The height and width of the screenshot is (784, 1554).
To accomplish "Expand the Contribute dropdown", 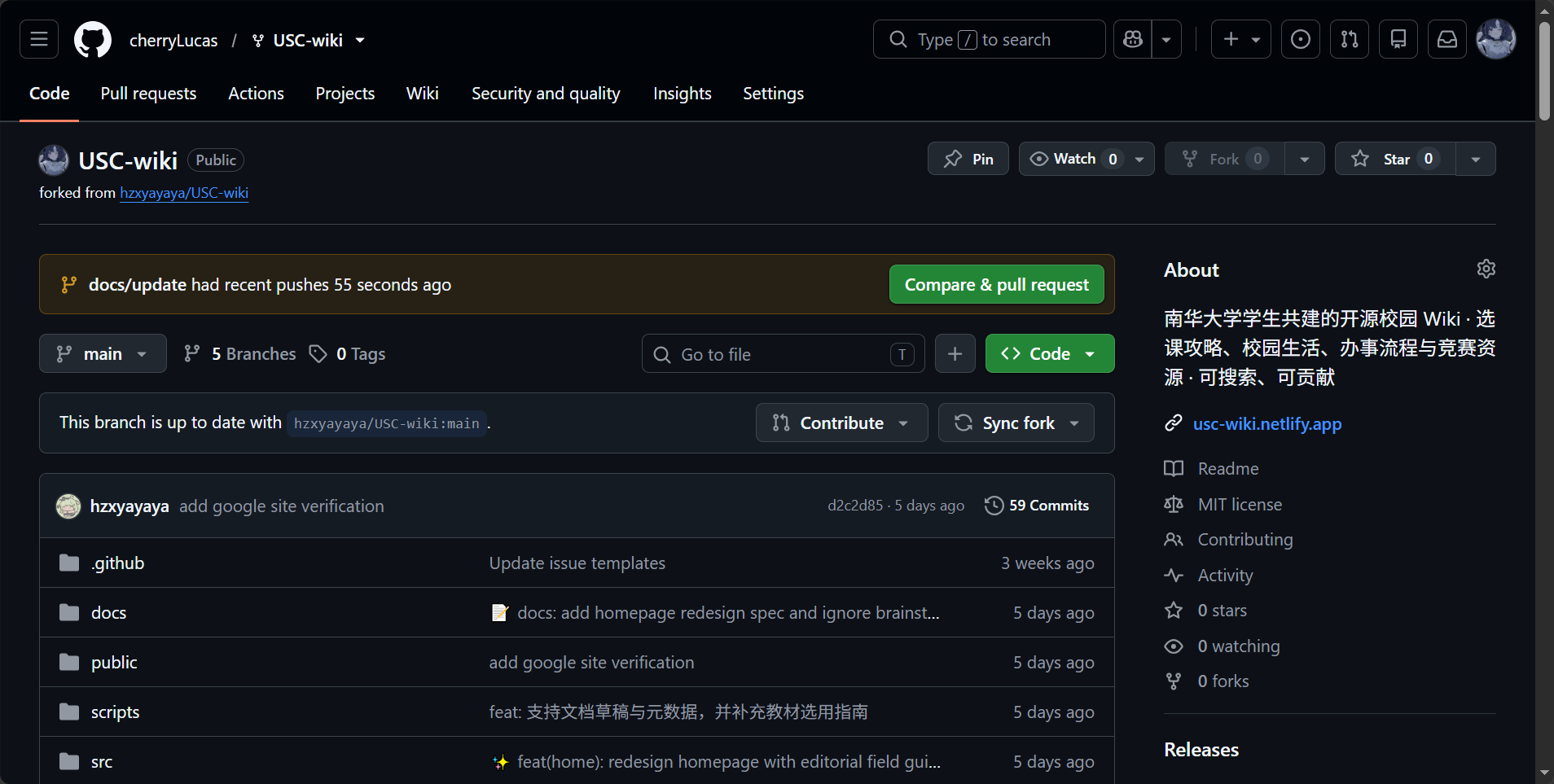I will point(841,423).
